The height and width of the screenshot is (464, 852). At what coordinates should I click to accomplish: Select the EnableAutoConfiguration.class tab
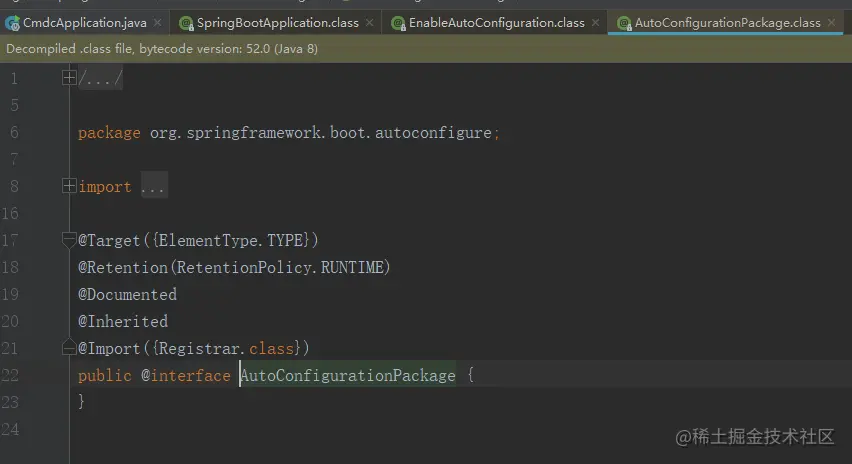[x=496, y=23]
